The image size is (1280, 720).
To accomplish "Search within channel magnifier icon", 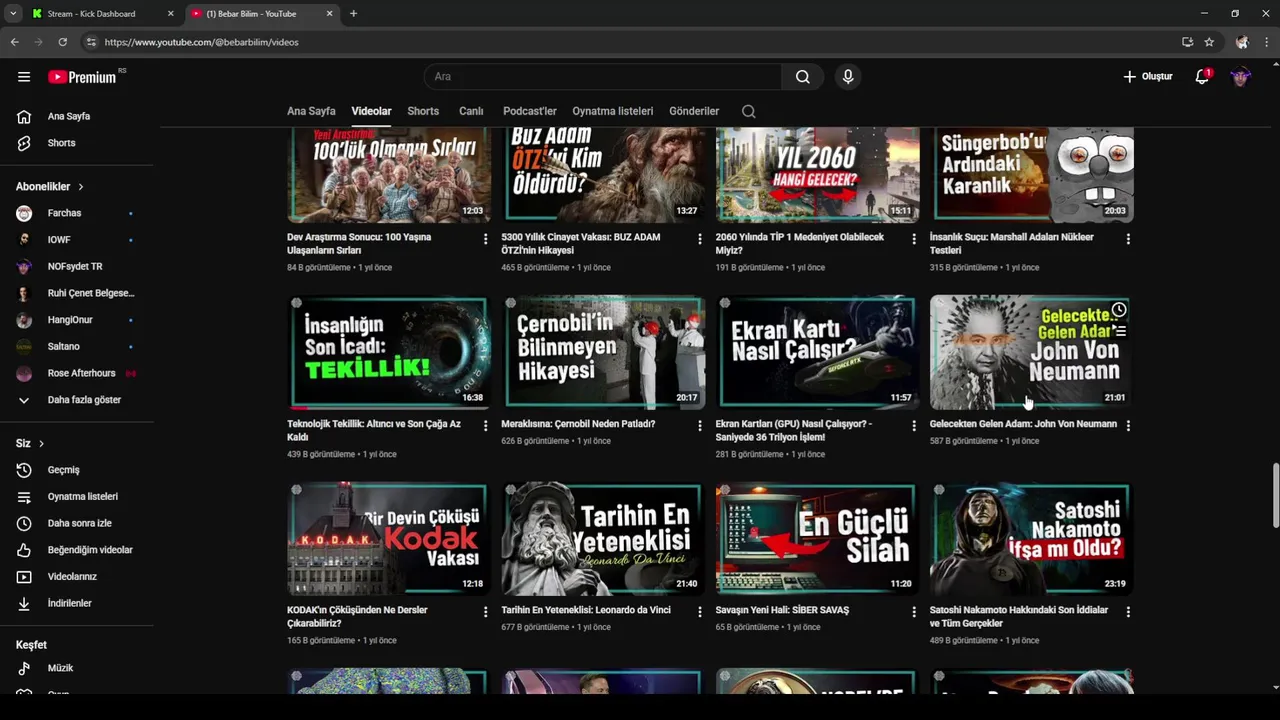I will (x=749, y=111).
